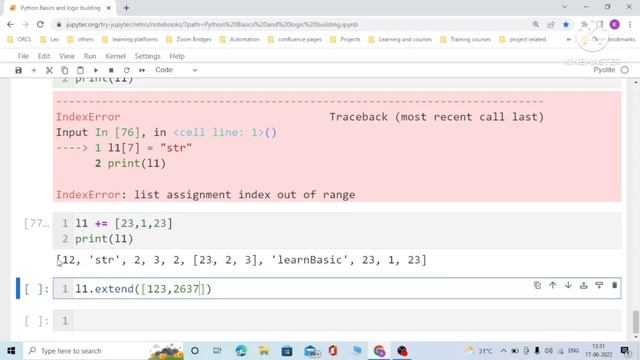This screenshot has height=360, width=640.
Task: Open the Projects bookmark folder
Action: pyautogui.click(x=345, y=39)
